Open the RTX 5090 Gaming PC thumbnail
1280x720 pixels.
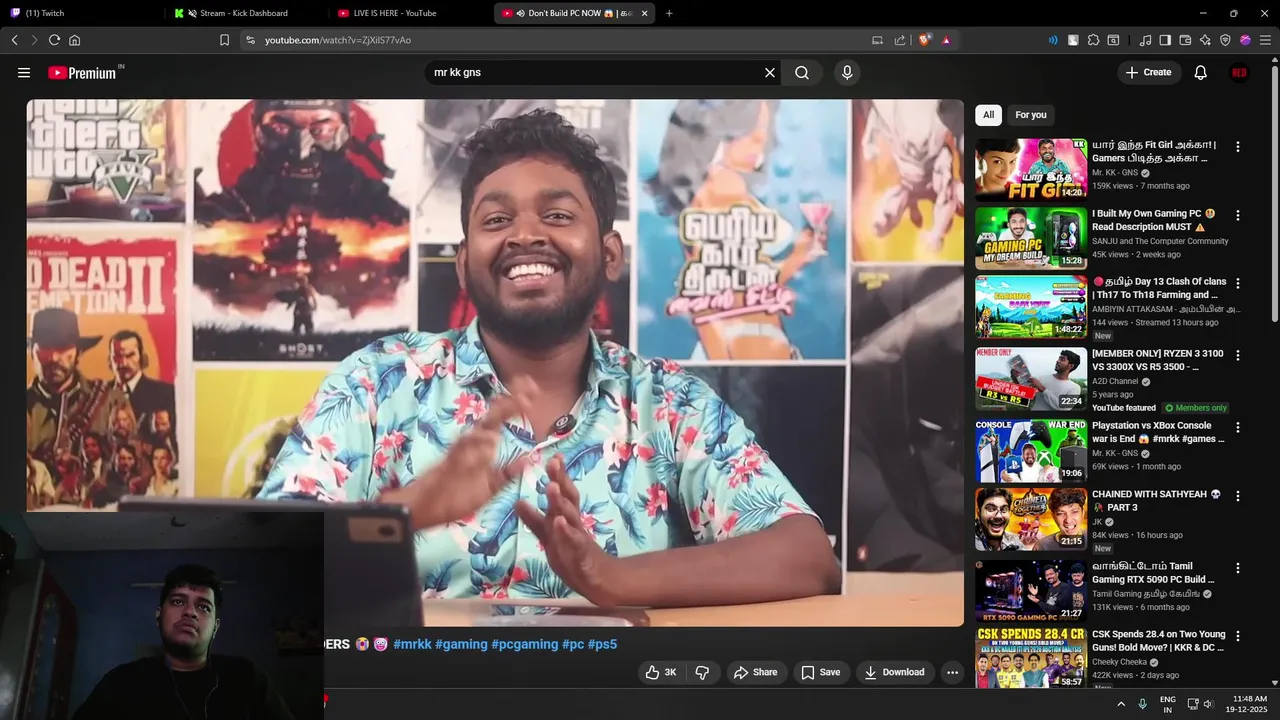[1031, 591]
